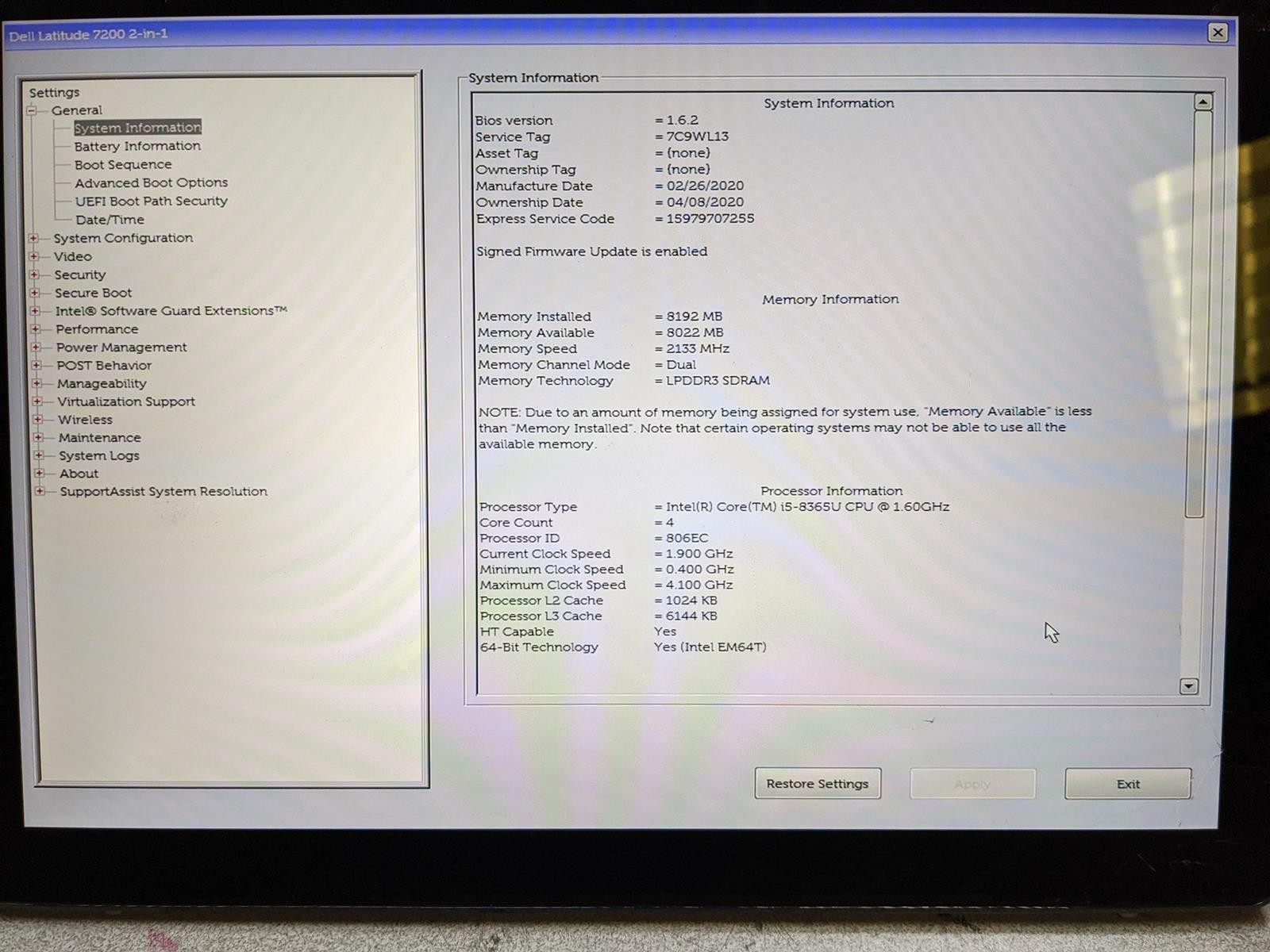Click Bios version value 1.6.2
This screenshot has height=952, width=1270.
pyautogui.click(x=682, y=121)
